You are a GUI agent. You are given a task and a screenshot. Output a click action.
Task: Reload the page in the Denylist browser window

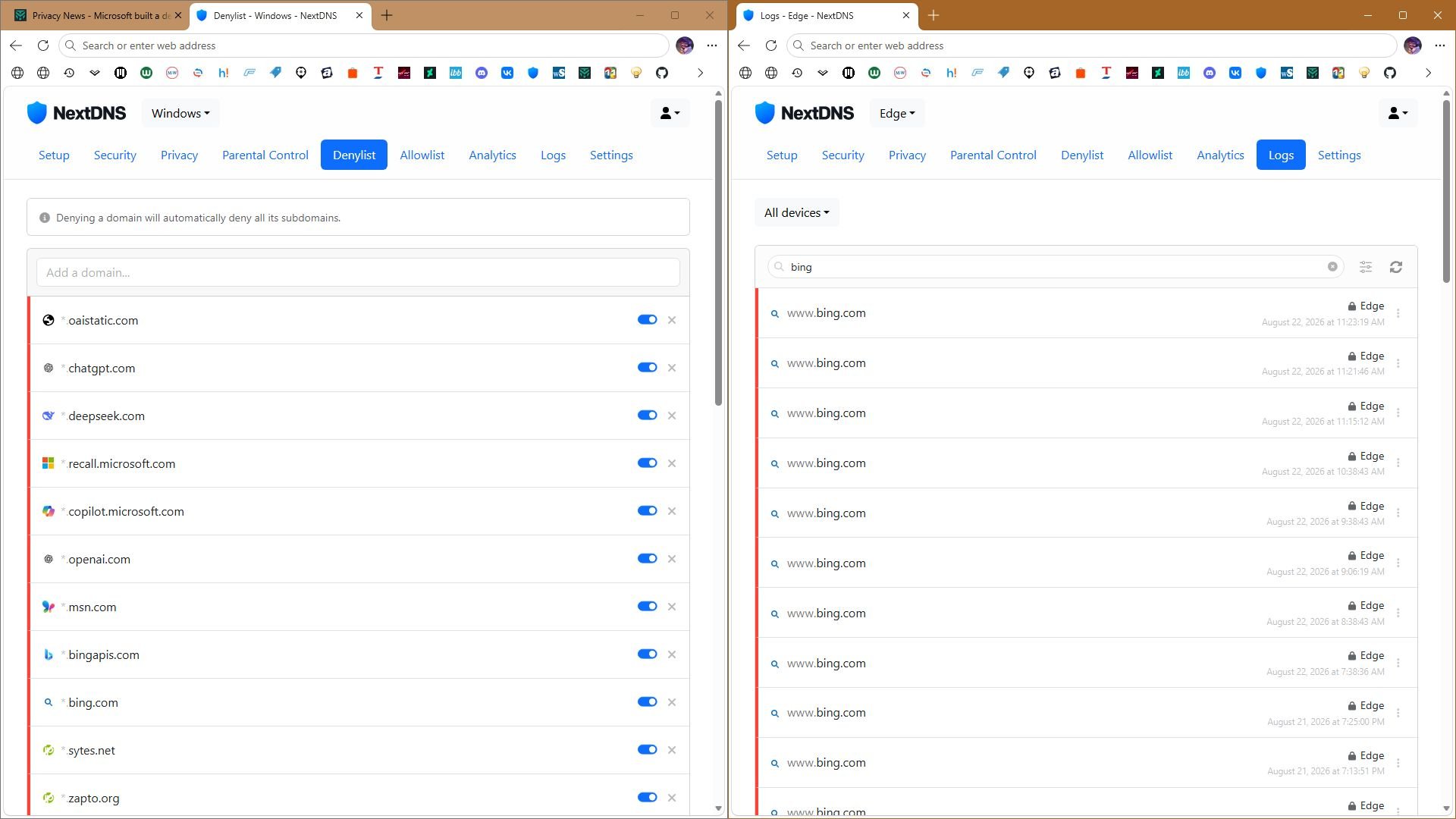click(43, 45)
